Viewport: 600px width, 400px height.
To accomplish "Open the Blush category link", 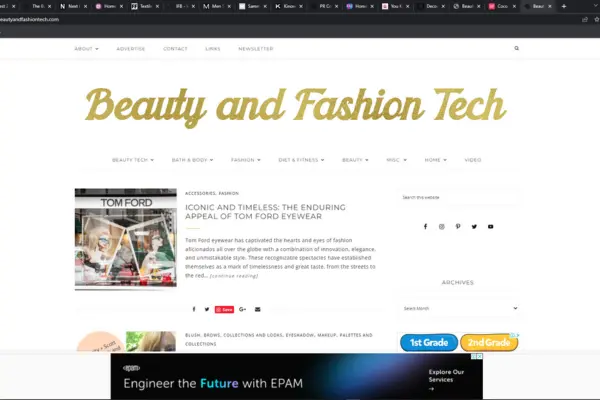I will [x=192, y=335].
